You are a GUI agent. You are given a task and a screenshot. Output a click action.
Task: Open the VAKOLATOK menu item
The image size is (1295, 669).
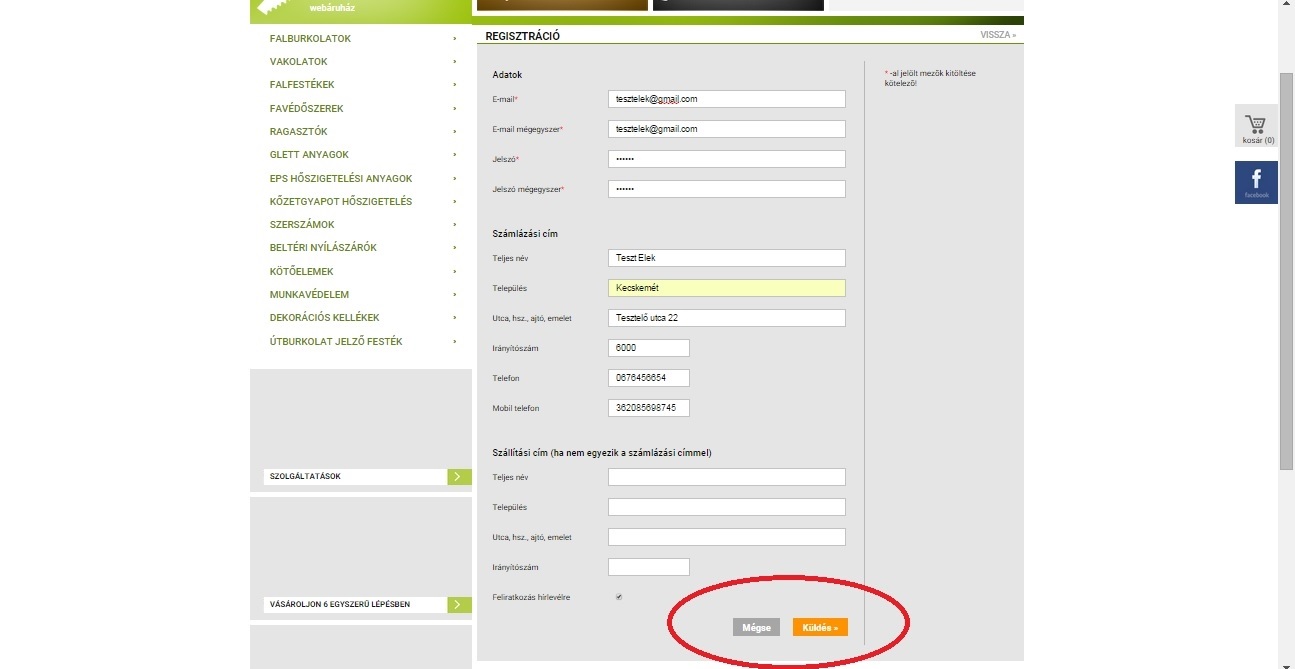point(298,62)
